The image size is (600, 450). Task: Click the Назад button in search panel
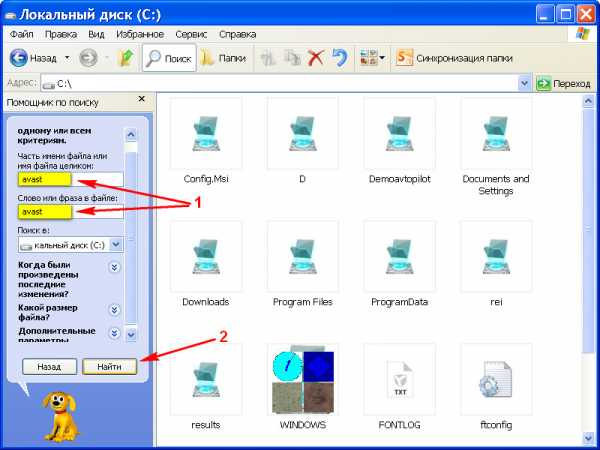[49, 367]
